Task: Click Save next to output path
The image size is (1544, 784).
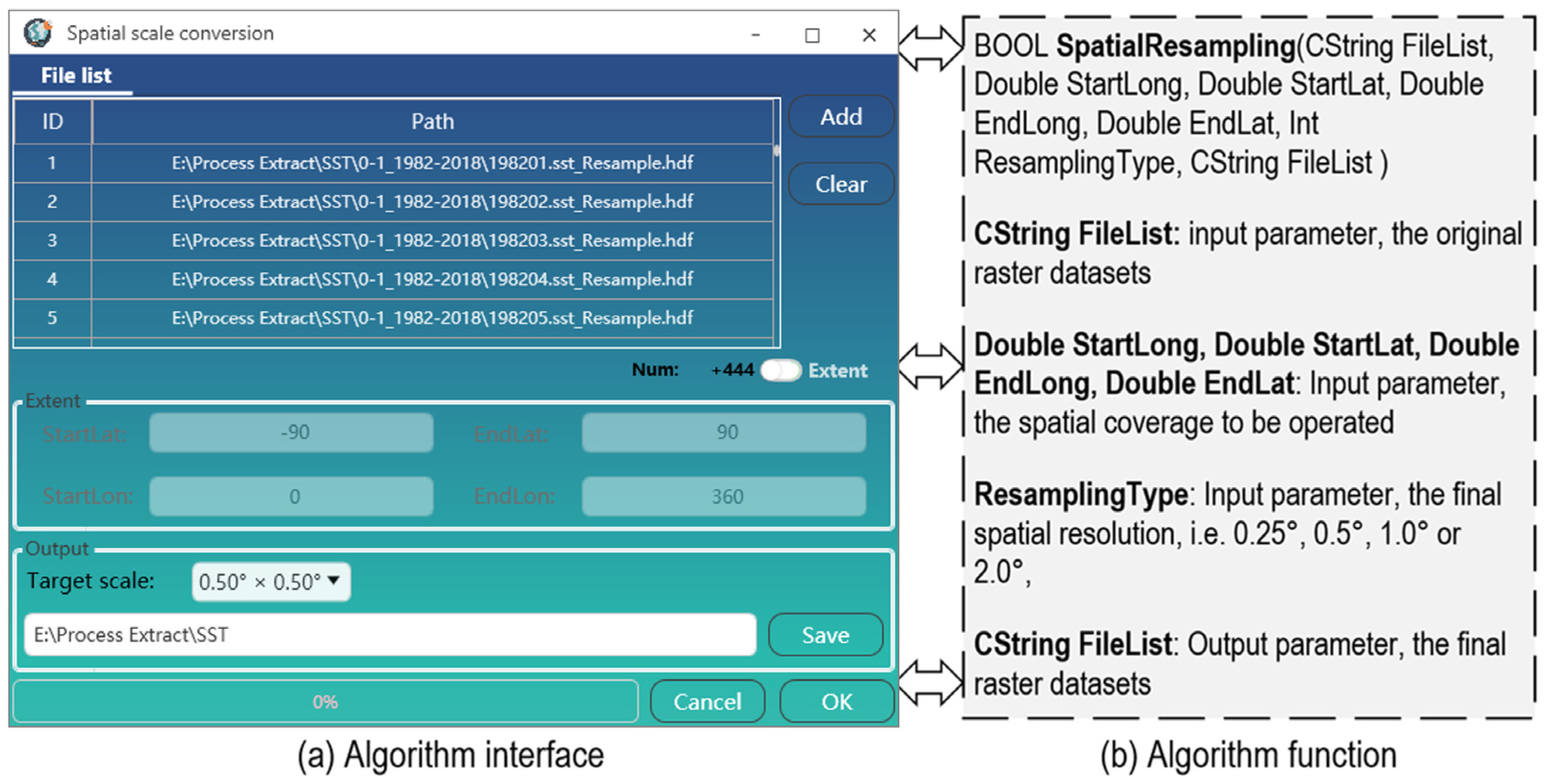Action: pos(825,635)
